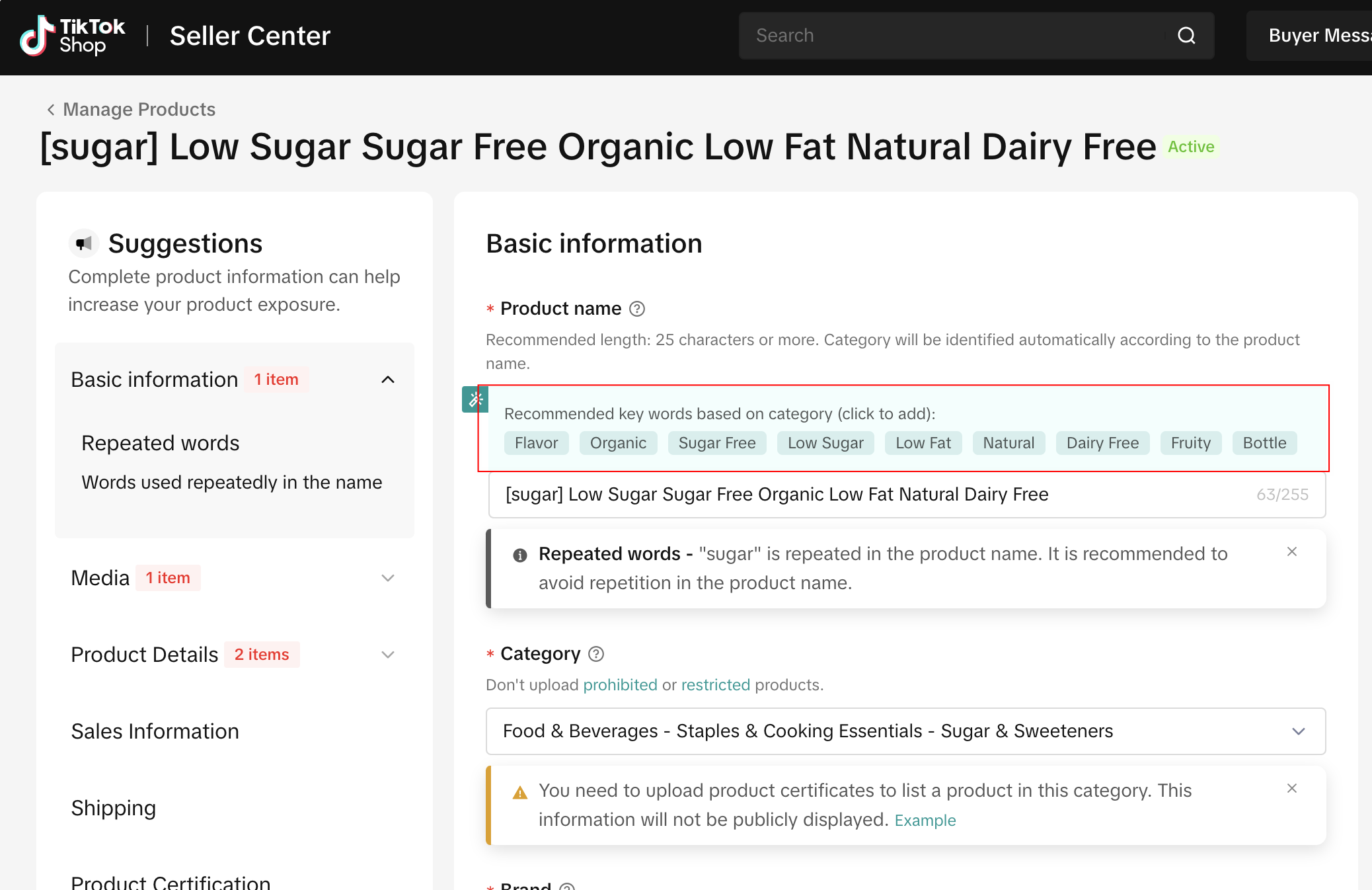Click the back arrow beside Manage Products

pos(51,110)
